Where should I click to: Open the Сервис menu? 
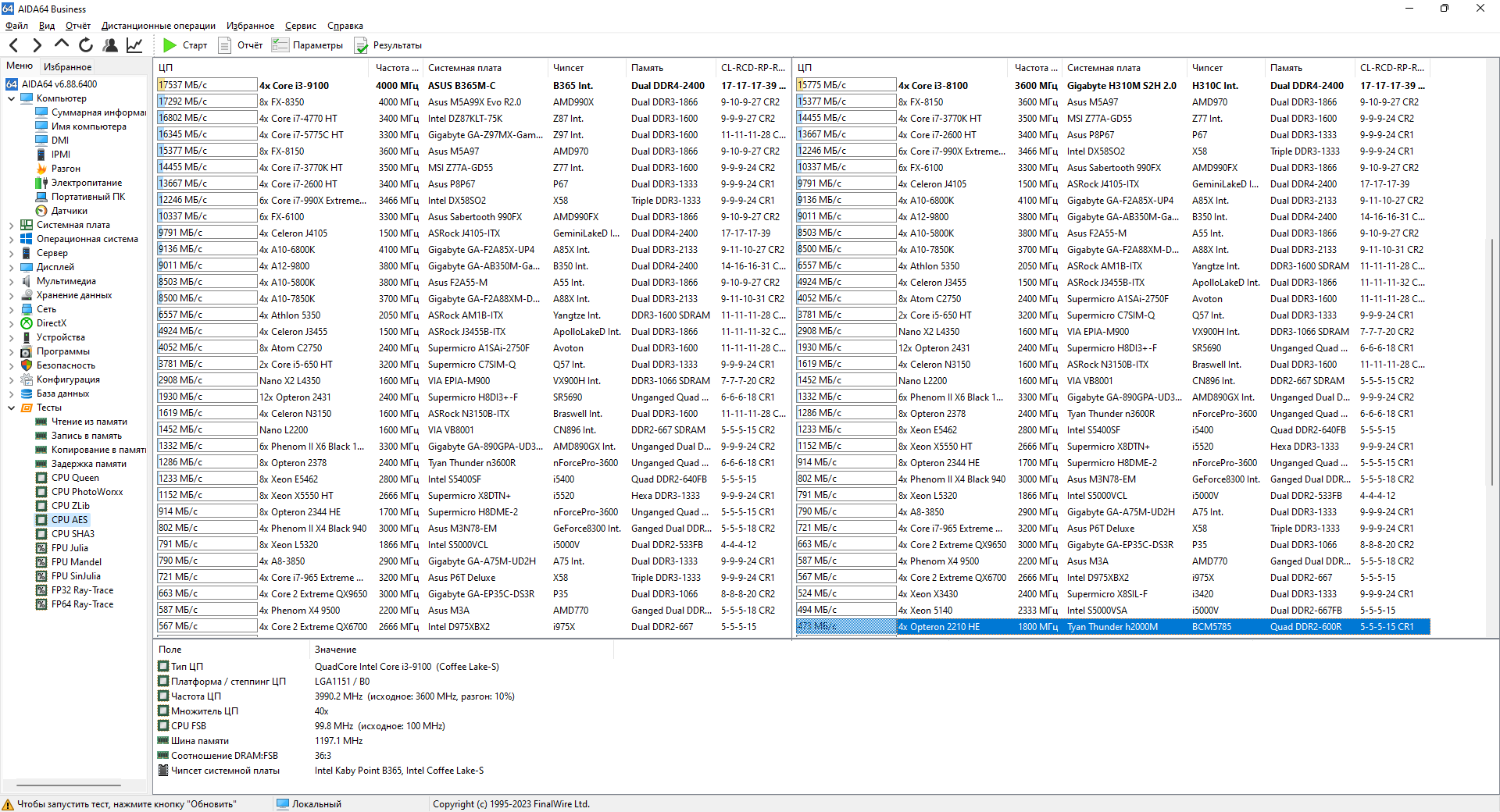tap(301, 26)
